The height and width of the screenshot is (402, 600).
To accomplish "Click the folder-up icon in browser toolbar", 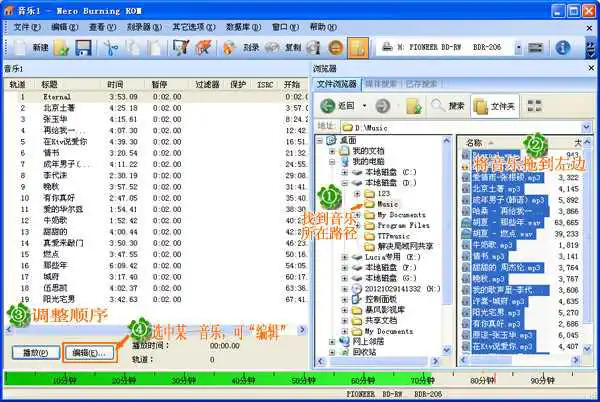I will tap(414, 106).
